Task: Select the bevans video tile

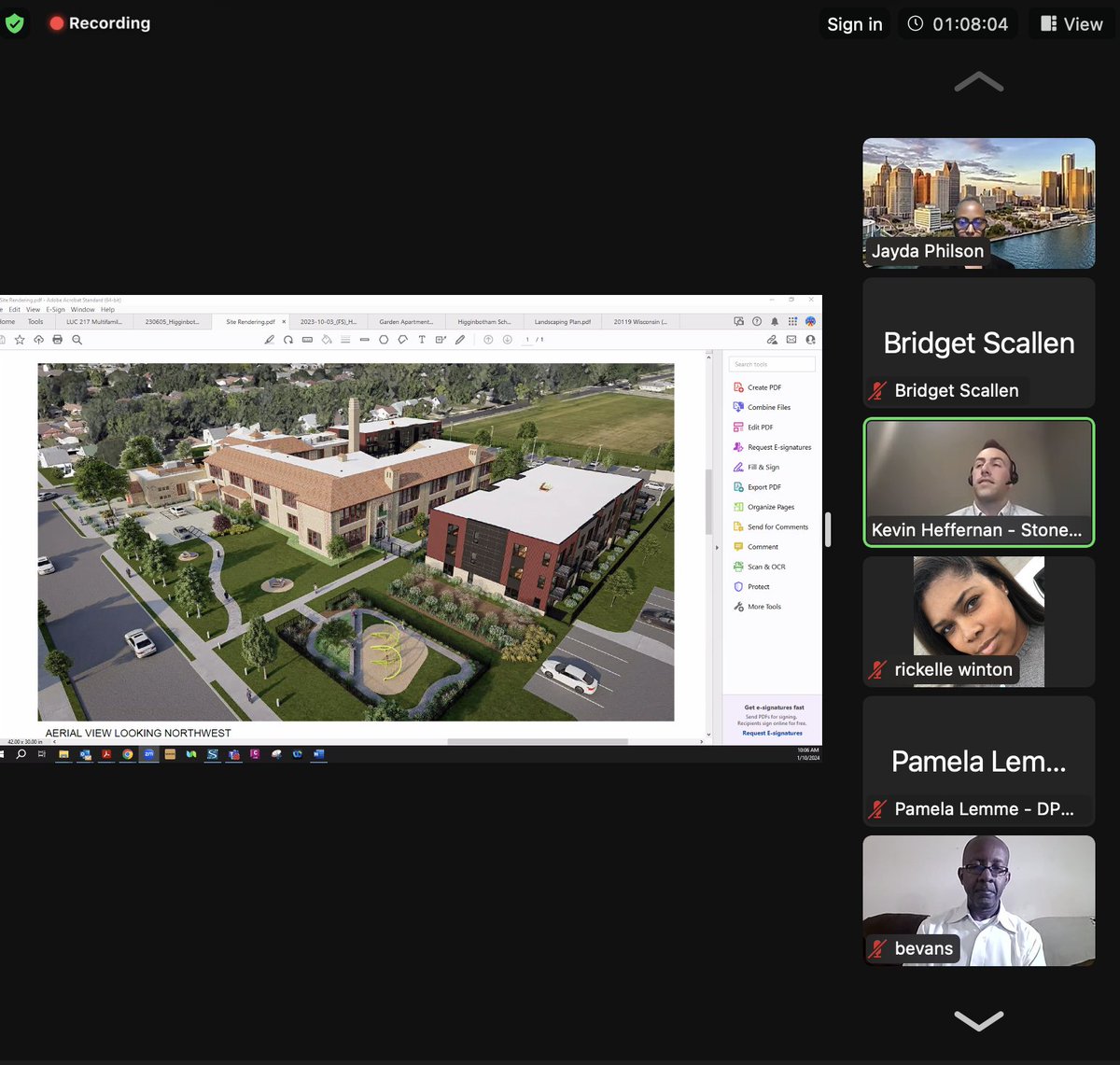Action: pyautogui.click(x=979, y=901)
